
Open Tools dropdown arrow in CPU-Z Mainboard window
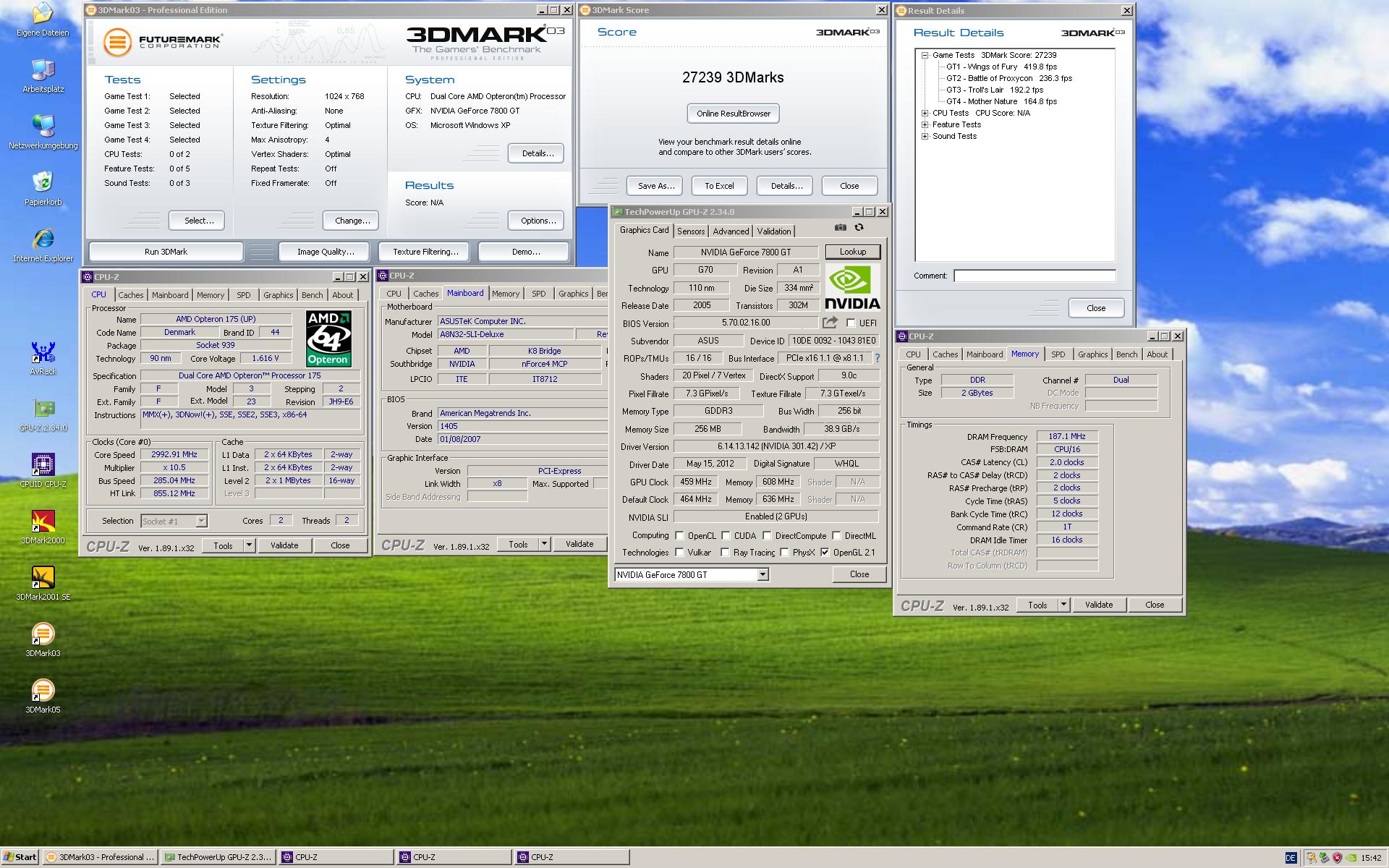click(544, 544)
